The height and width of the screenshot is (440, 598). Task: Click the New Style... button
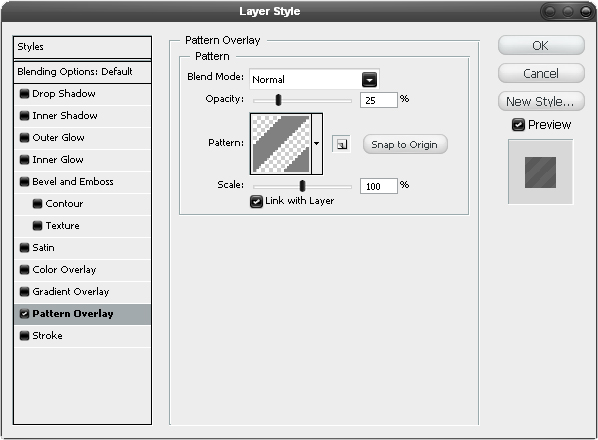[x=541, y=101]
